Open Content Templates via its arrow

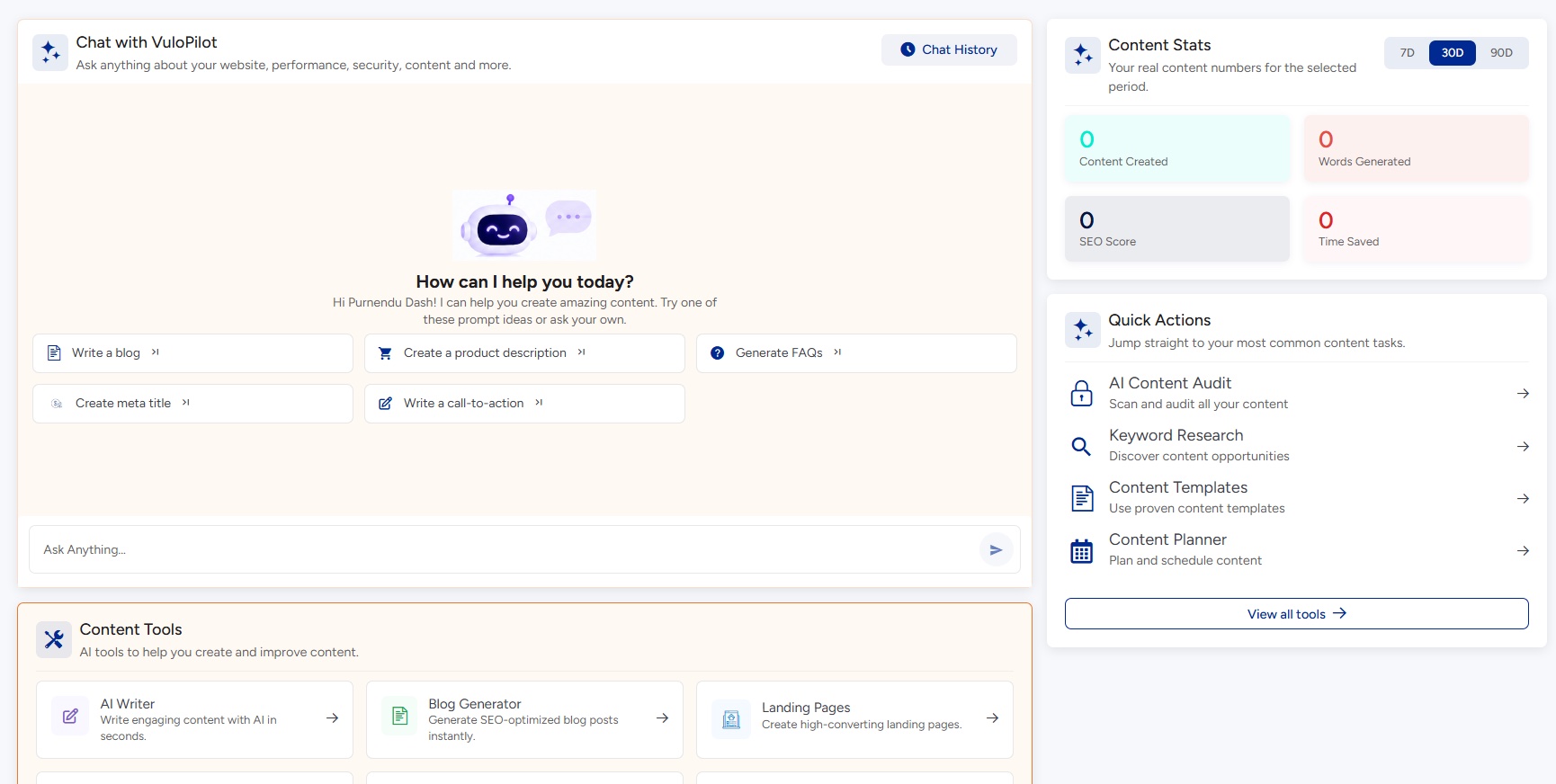click(x=1523, y=498)
